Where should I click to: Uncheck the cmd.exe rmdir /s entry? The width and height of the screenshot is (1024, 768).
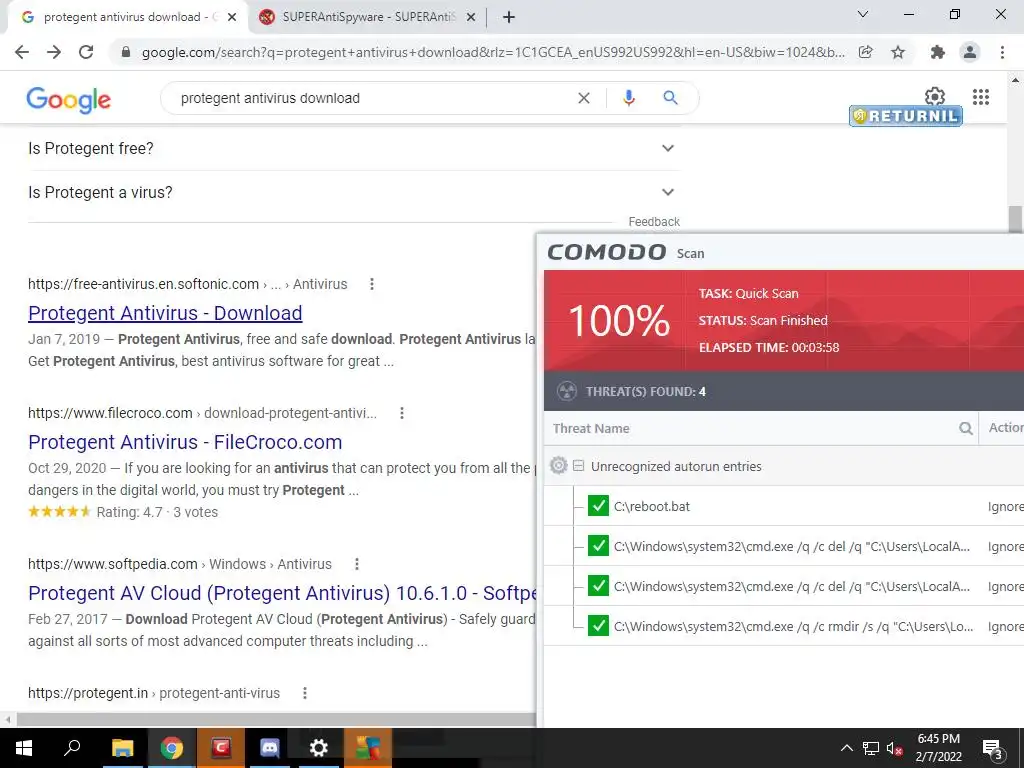pos(598,625)
